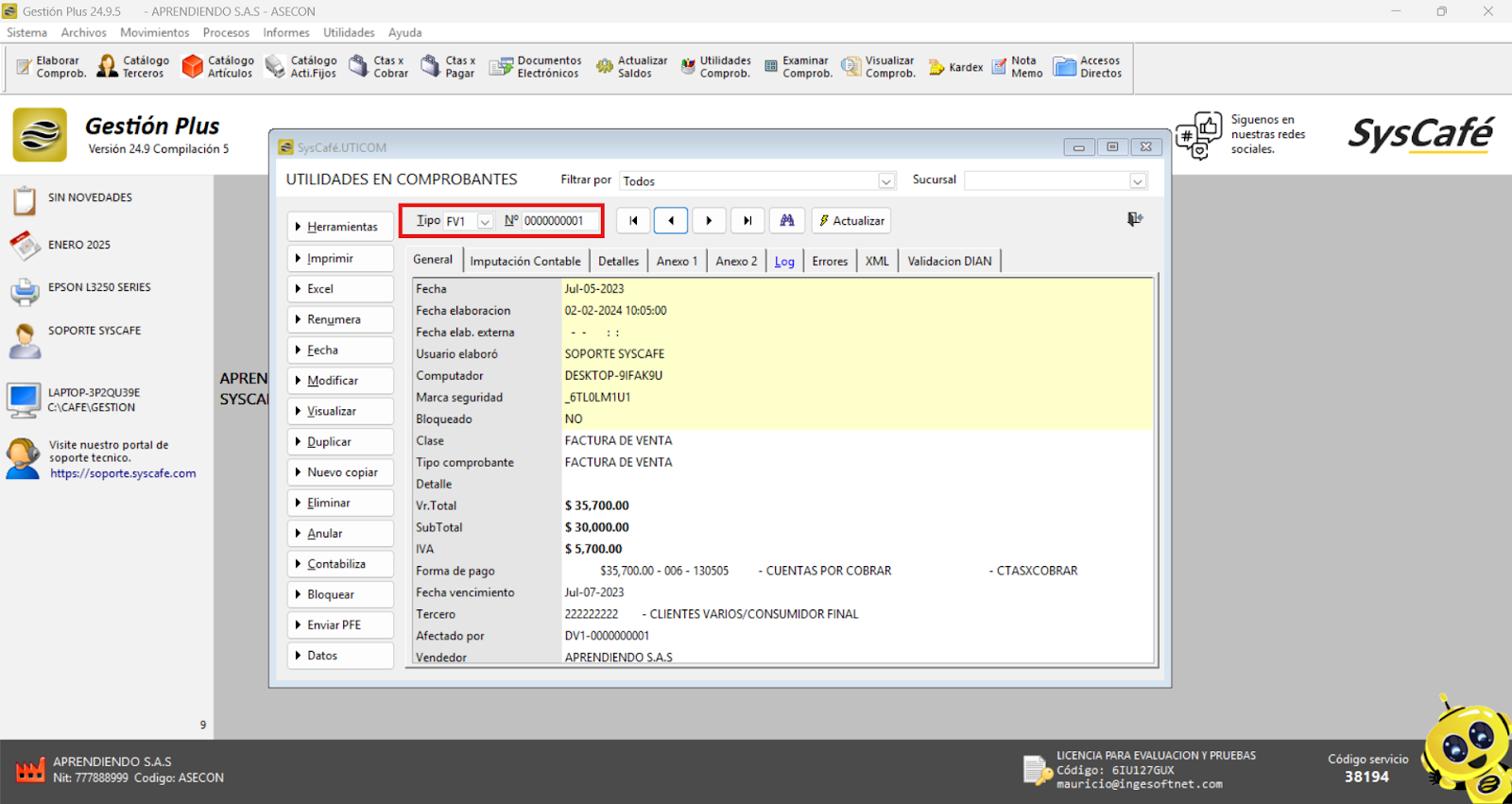Open Documentos Electrónicos
The image size is (1512, 804).
point(536,67)
